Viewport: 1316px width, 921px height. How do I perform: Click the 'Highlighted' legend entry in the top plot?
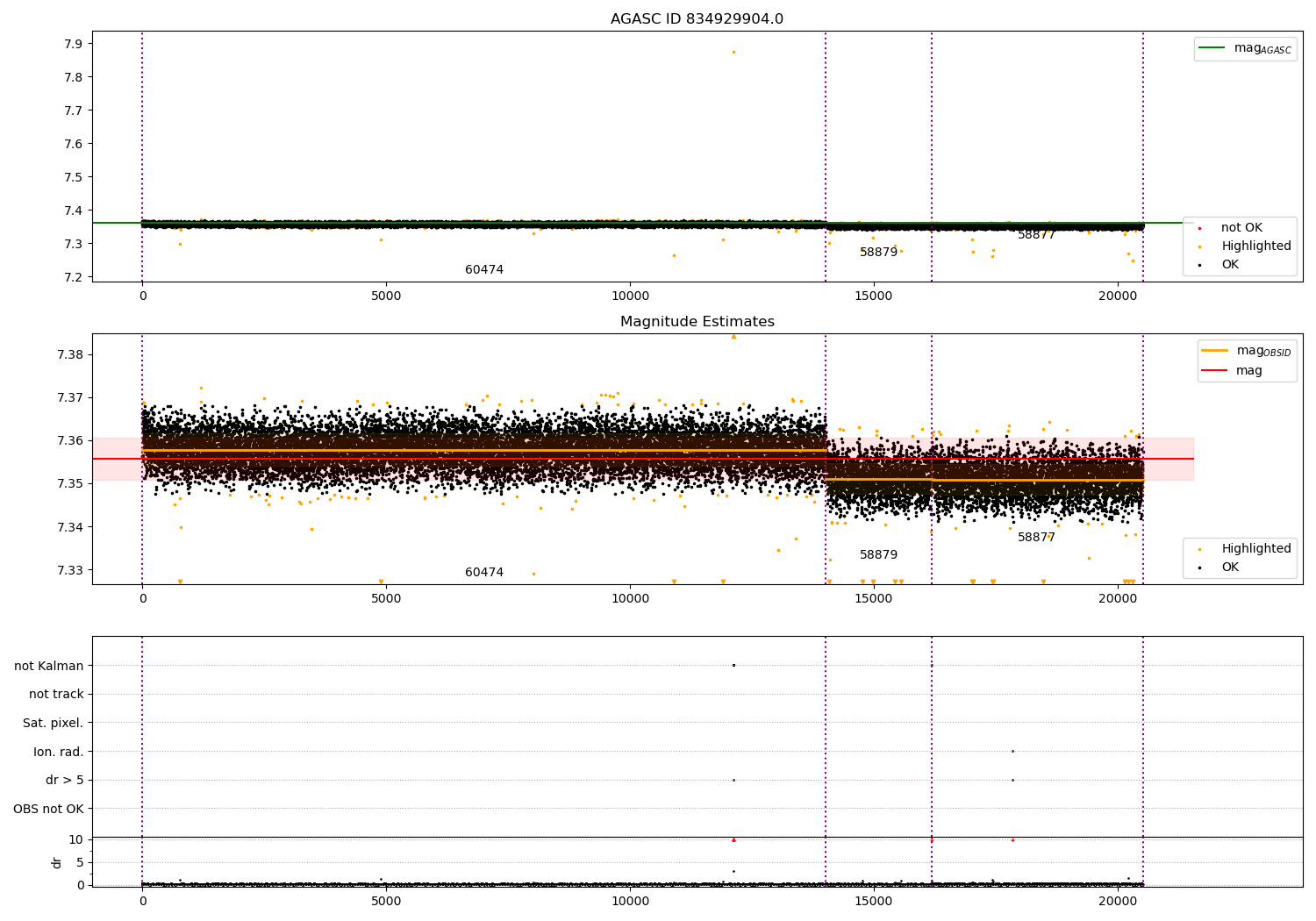tap(1256, 246)
